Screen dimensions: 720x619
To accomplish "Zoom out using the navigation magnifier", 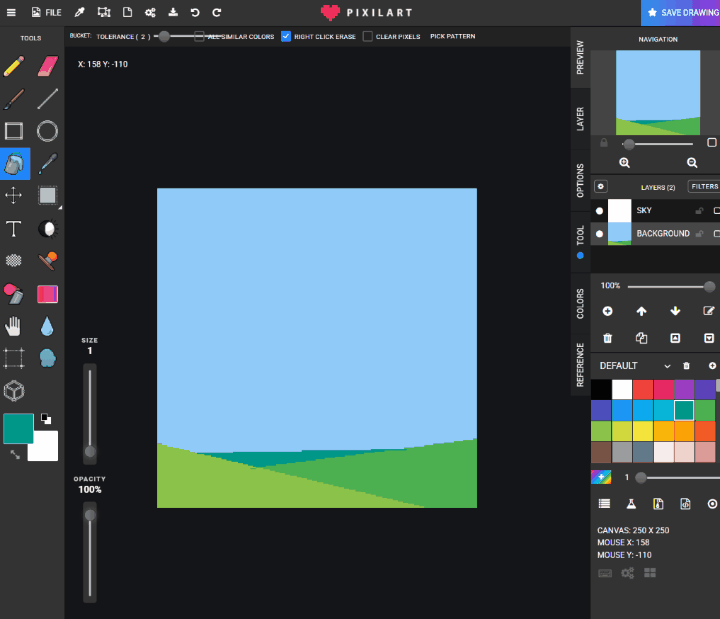I will point(692,163).
